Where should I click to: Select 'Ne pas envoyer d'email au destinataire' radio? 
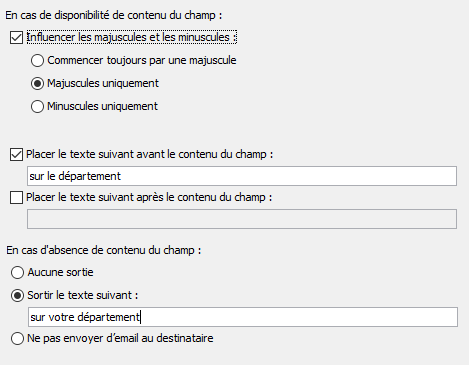(x=17, y=338)
